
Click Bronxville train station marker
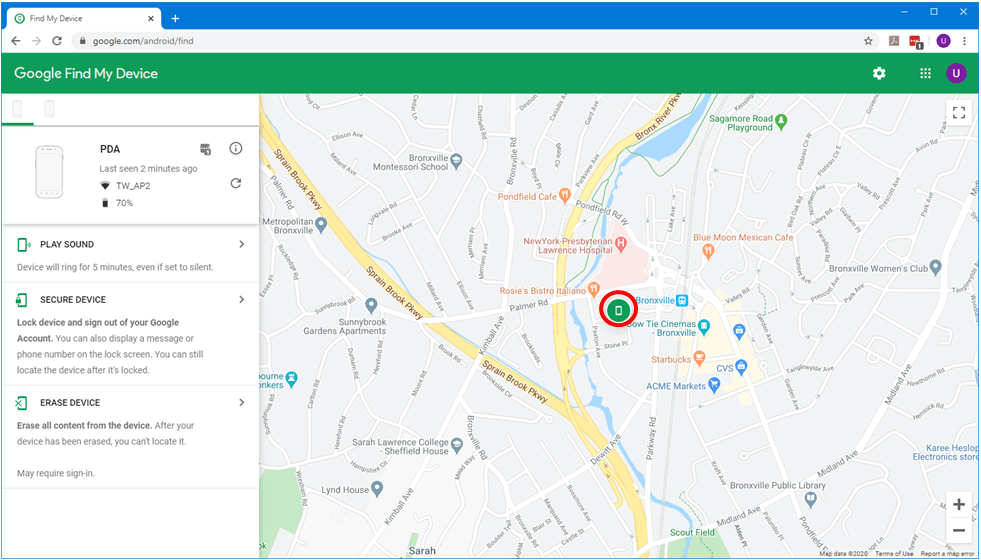tap(682, 300)
